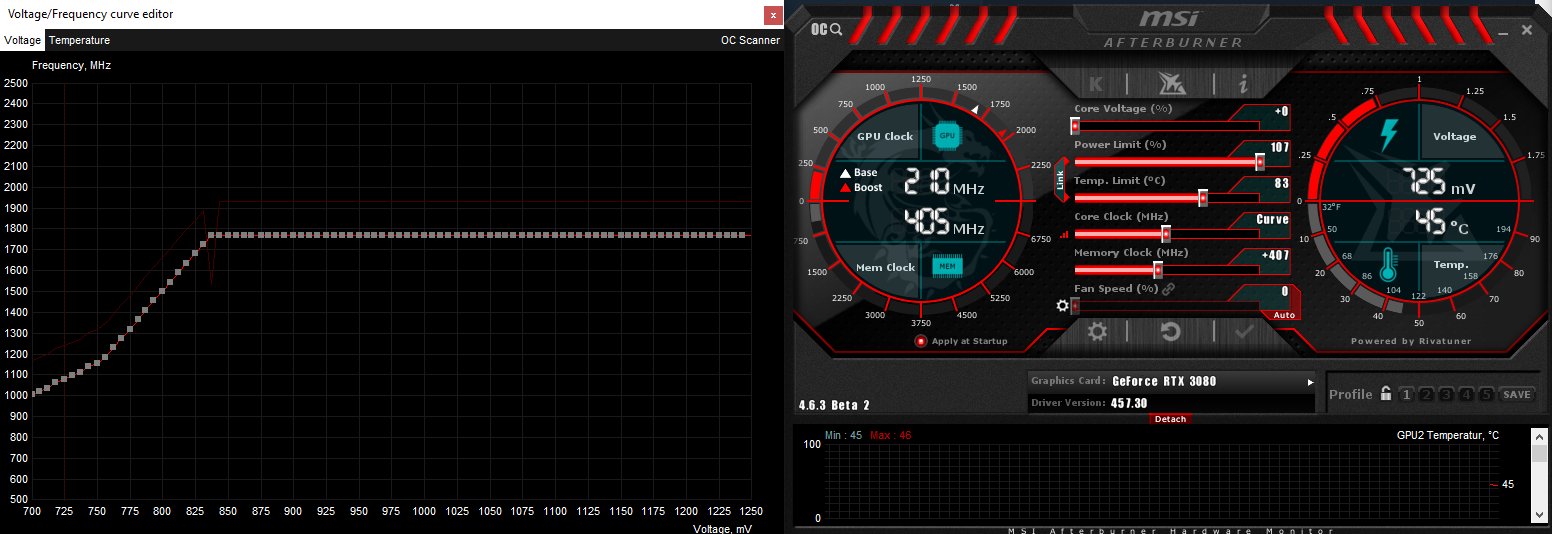
Task: Launch MSI Kombustor with K icon
Action: click(x=1096, y=83)
